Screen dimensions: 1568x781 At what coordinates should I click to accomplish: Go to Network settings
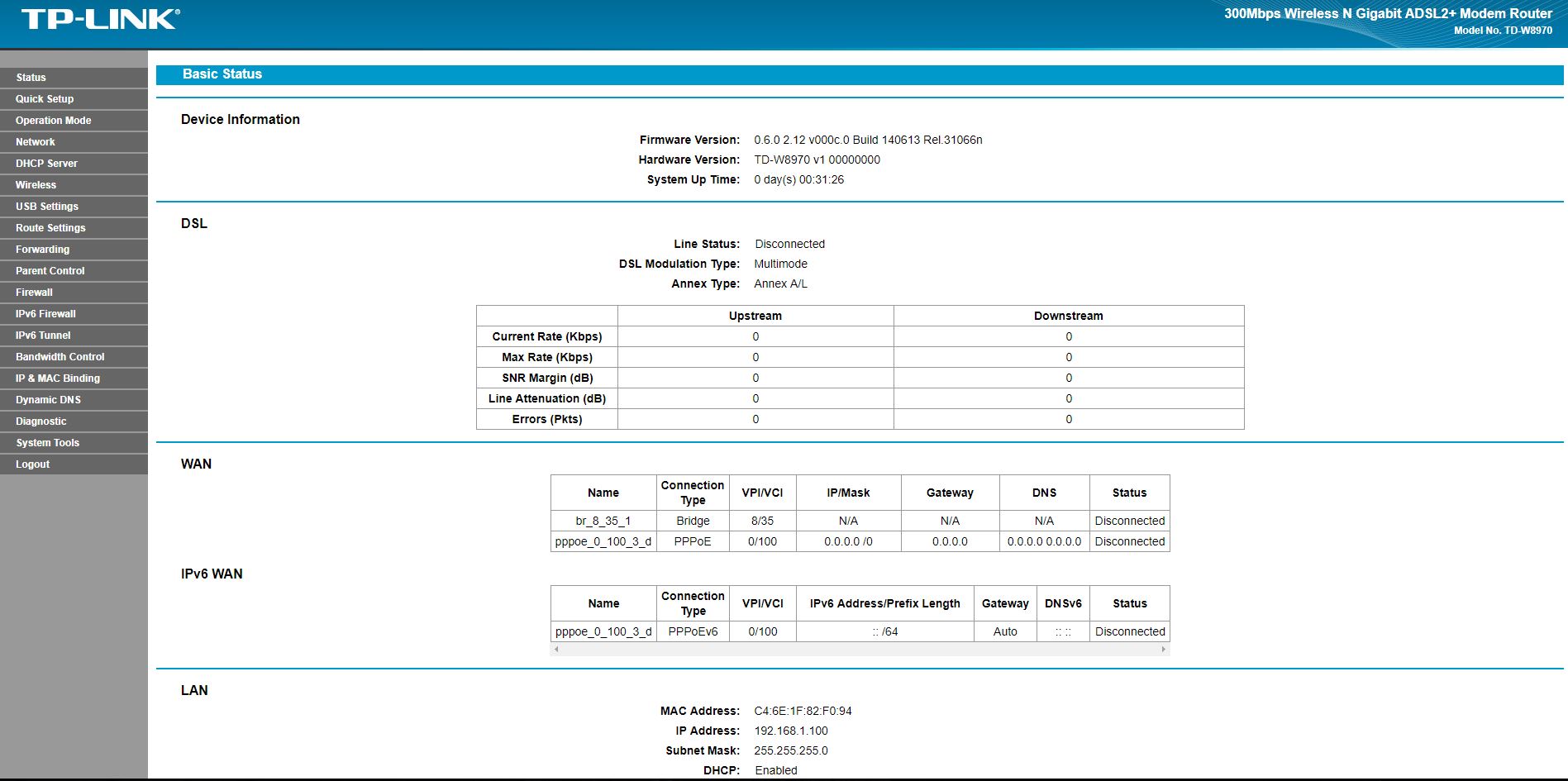tap(74, 141)
